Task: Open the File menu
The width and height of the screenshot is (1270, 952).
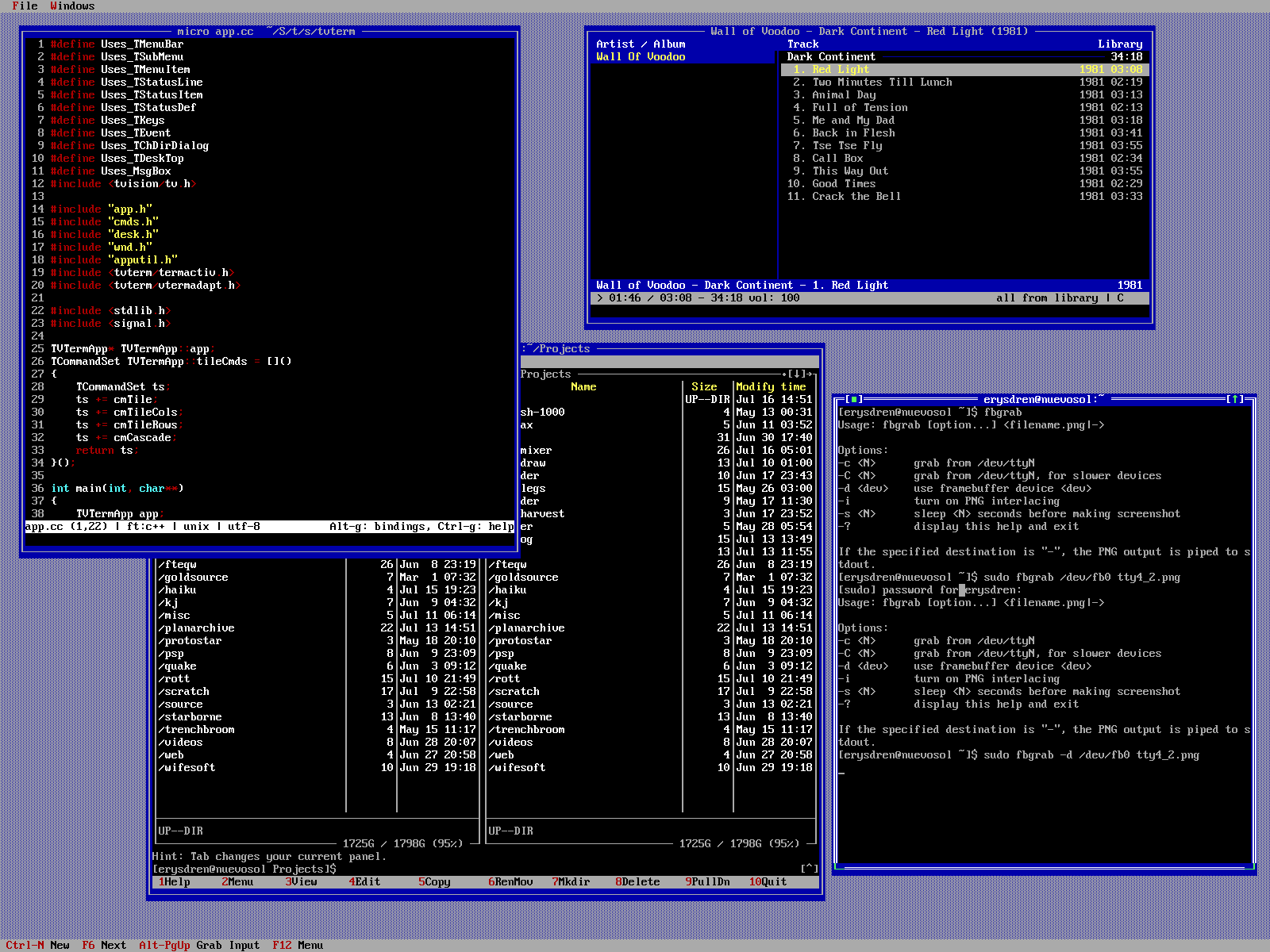Action: pos(25,6)
